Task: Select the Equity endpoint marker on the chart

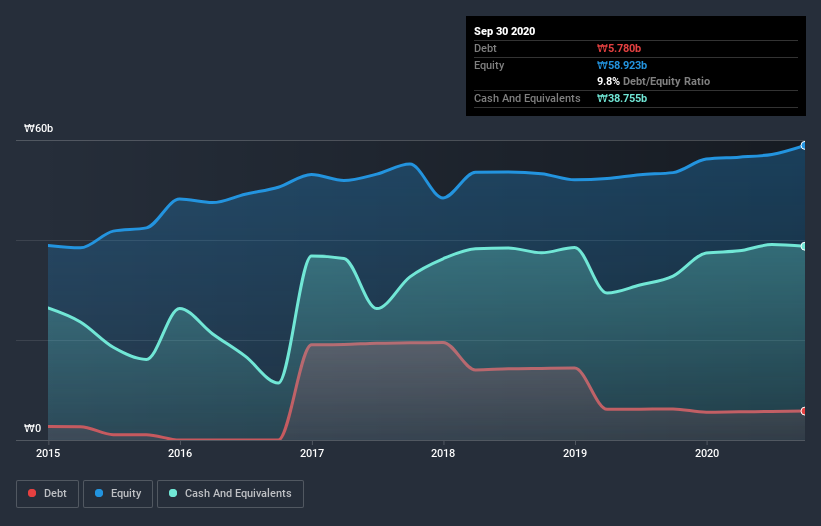Action: click(804, 146)
